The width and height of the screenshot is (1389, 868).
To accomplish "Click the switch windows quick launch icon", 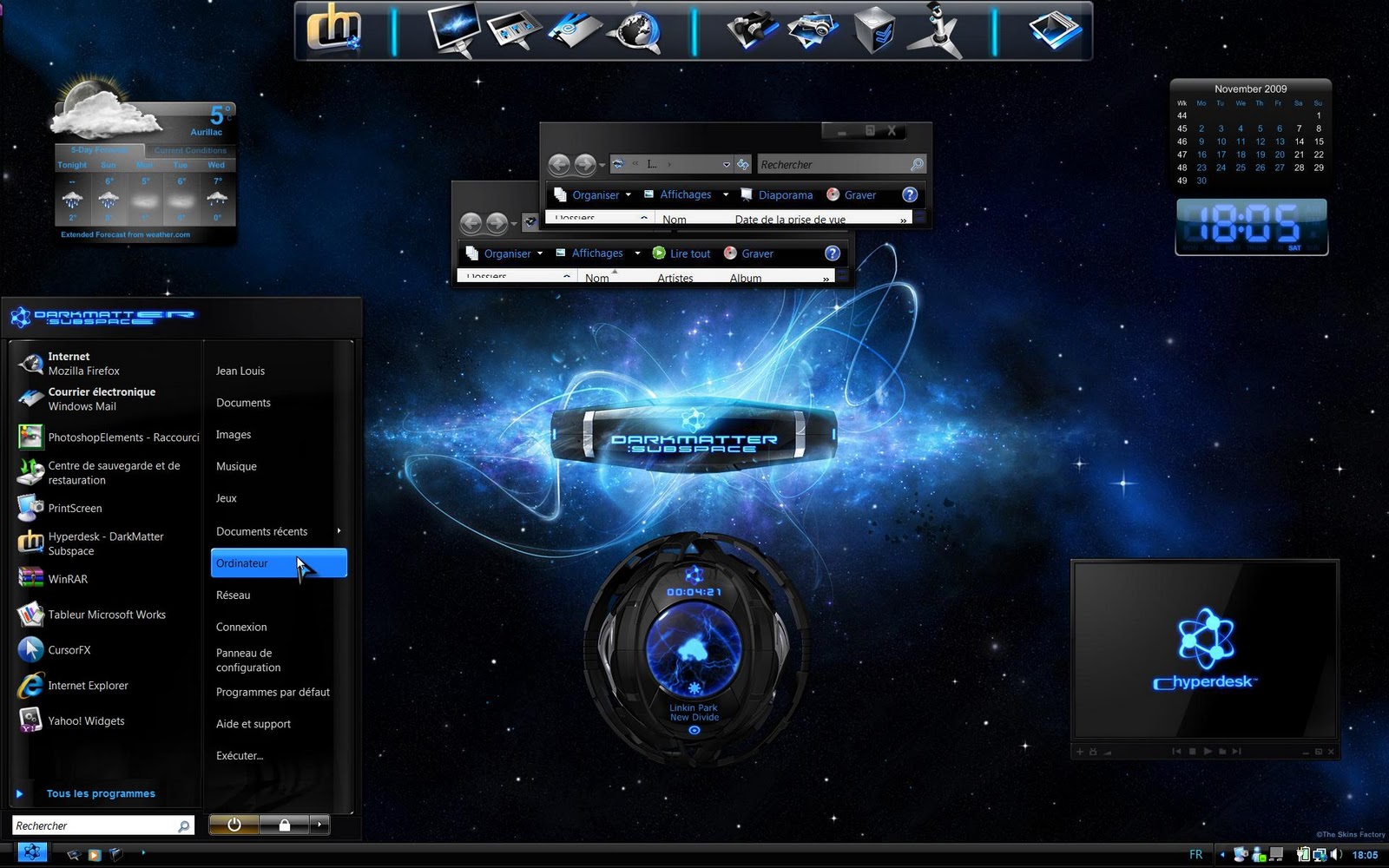I will tap(115, 855).
